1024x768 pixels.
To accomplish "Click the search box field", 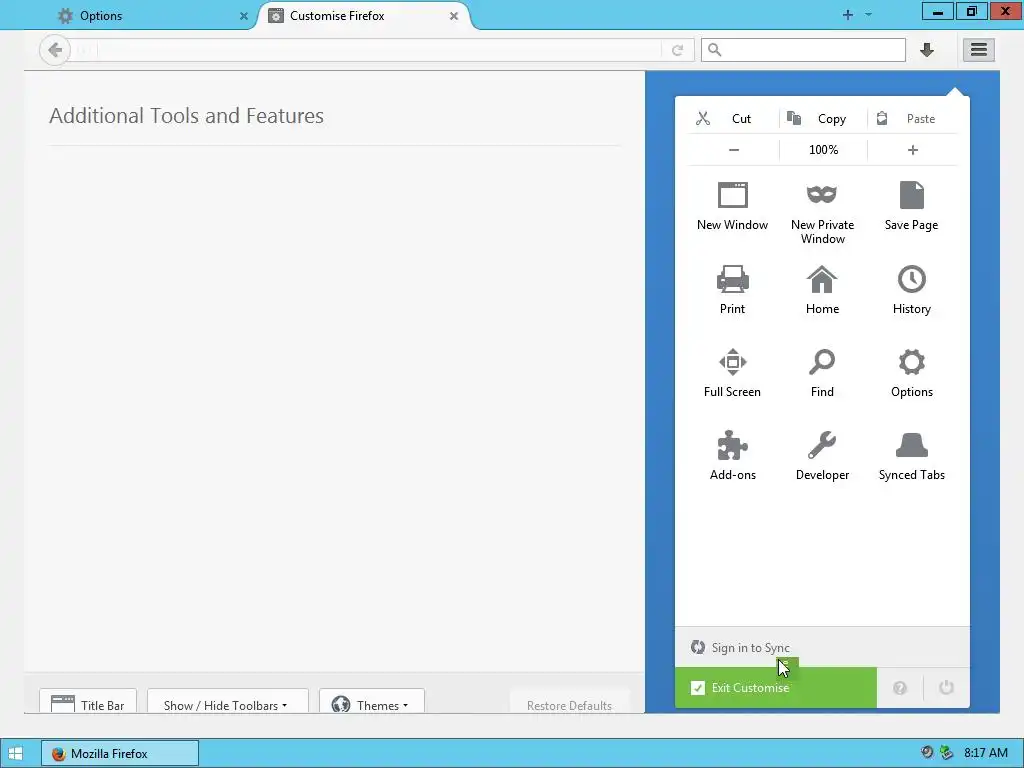I will [803, 50].
